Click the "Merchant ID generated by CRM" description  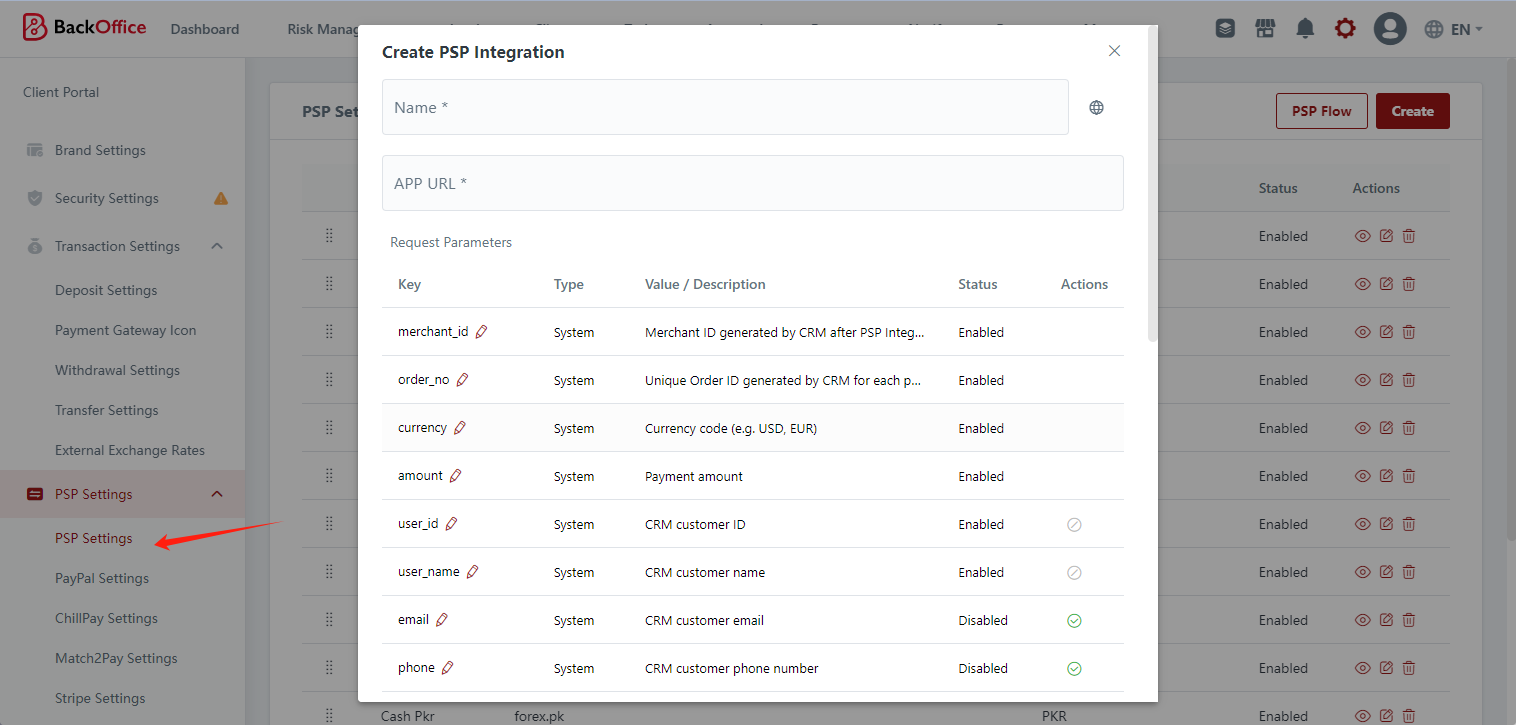pos(785,332)
